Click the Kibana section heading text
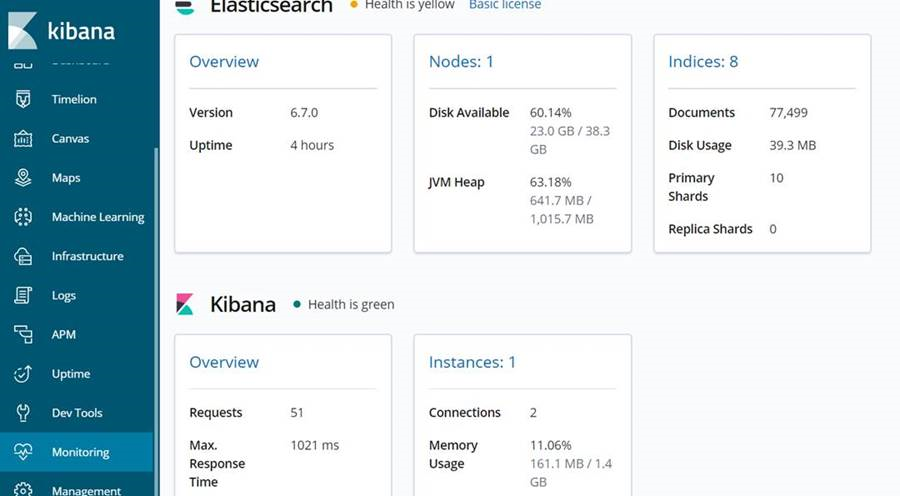 click(x=243, y=304)
